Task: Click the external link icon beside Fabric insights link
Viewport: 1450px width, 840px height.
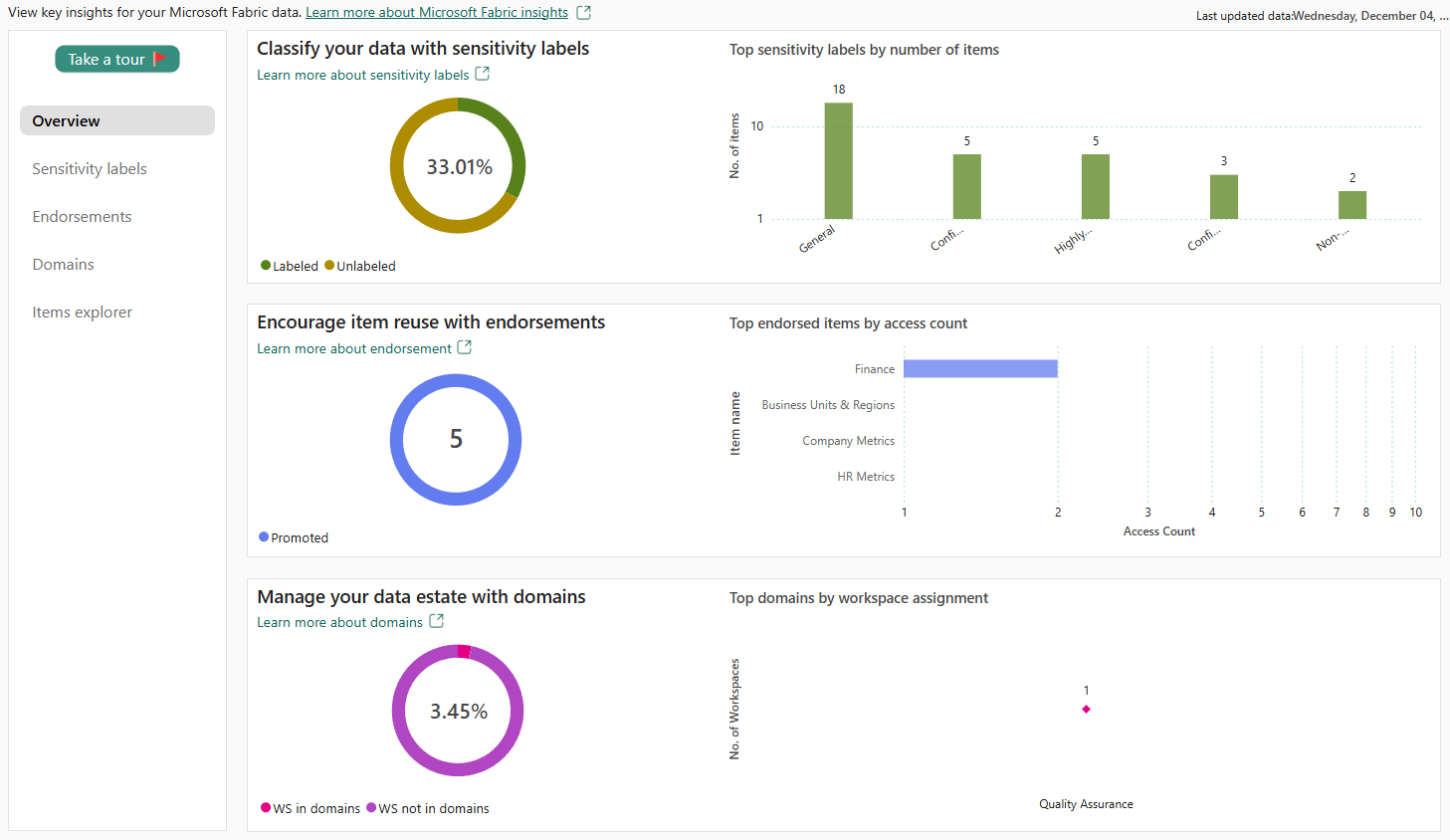Action: point(584,13)
